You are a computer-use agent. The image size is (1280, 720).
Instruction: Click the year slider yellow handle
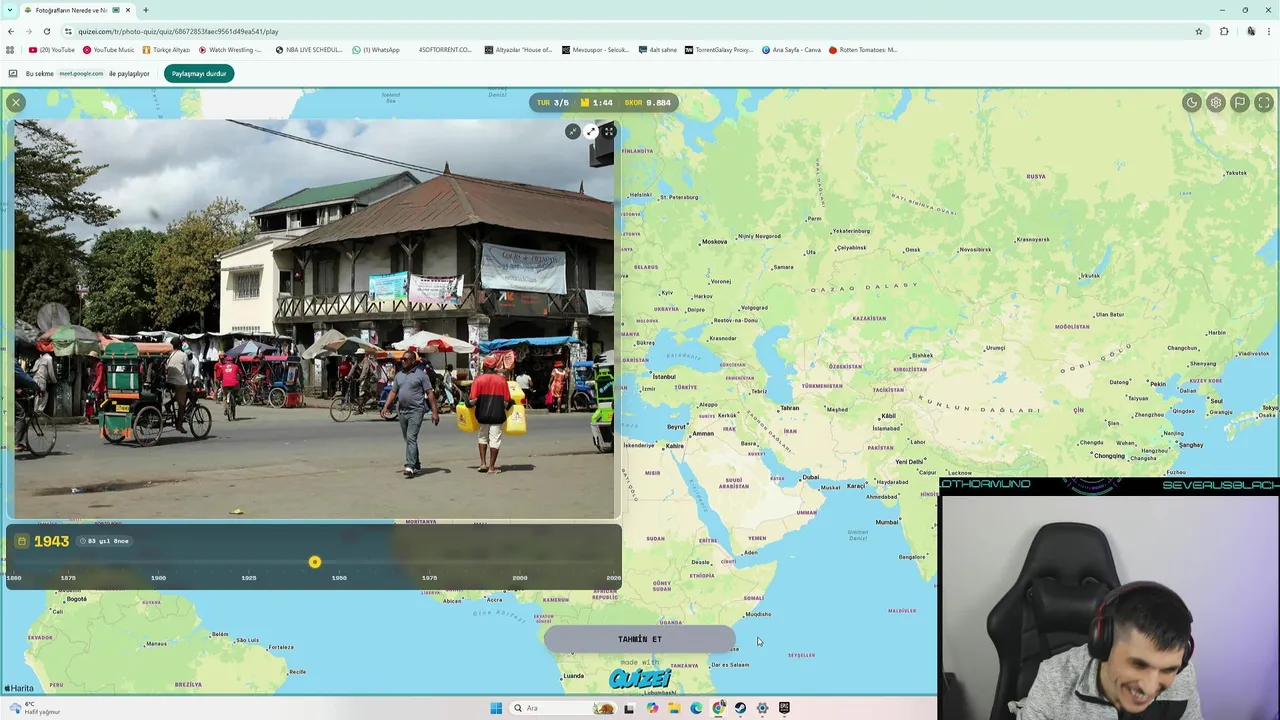(x=315, y=562)
